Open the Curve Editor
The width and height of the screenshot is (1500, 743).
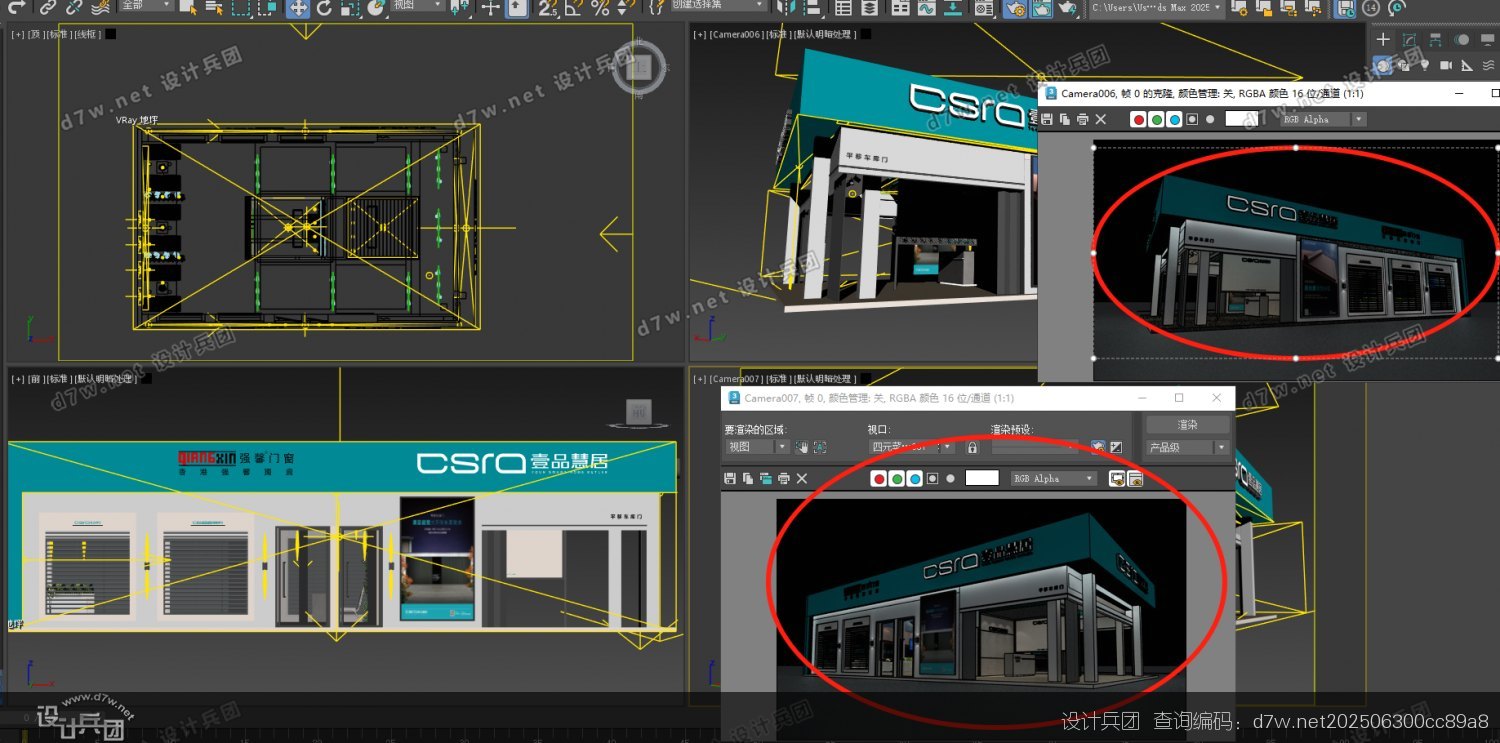926,7
